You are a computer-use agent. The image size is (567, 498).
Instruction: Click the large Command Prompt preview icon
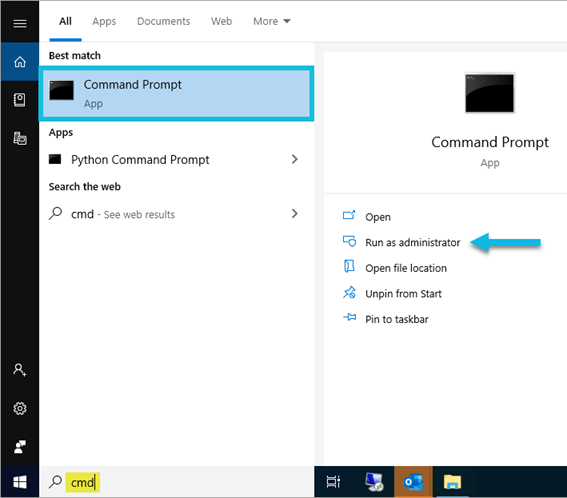coord(490,93)
